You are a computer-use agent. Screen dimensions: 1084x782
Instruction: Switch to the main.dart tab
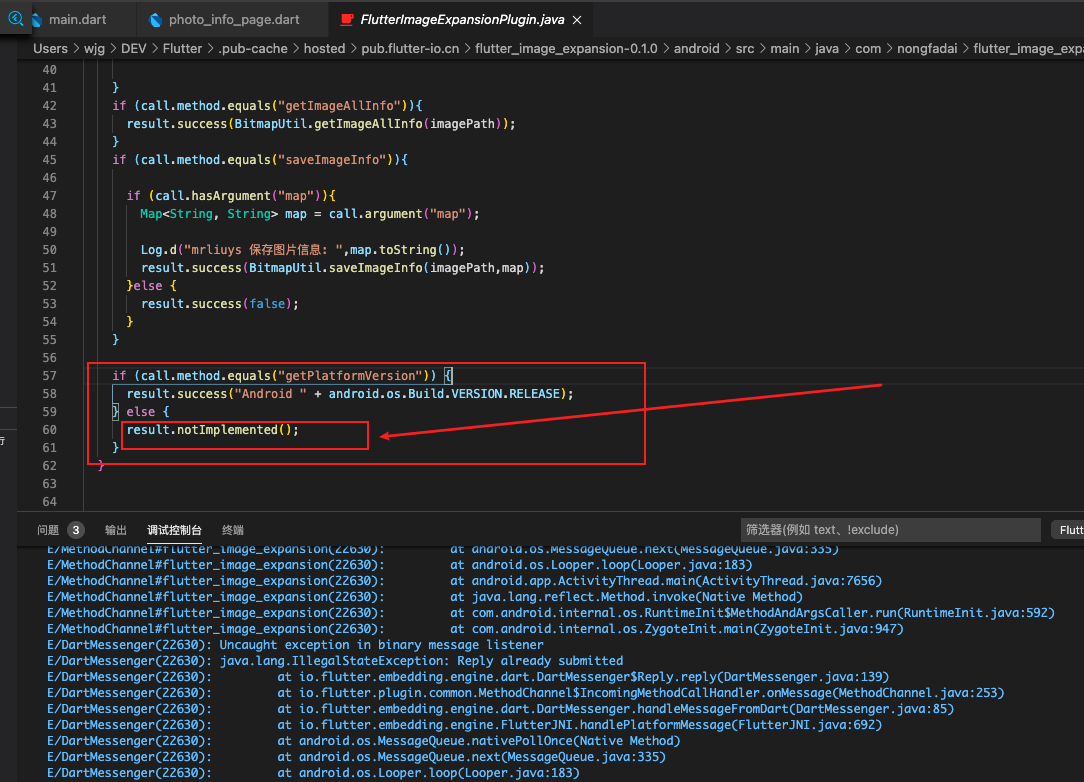pyautogui.click(x=80, y=18)
